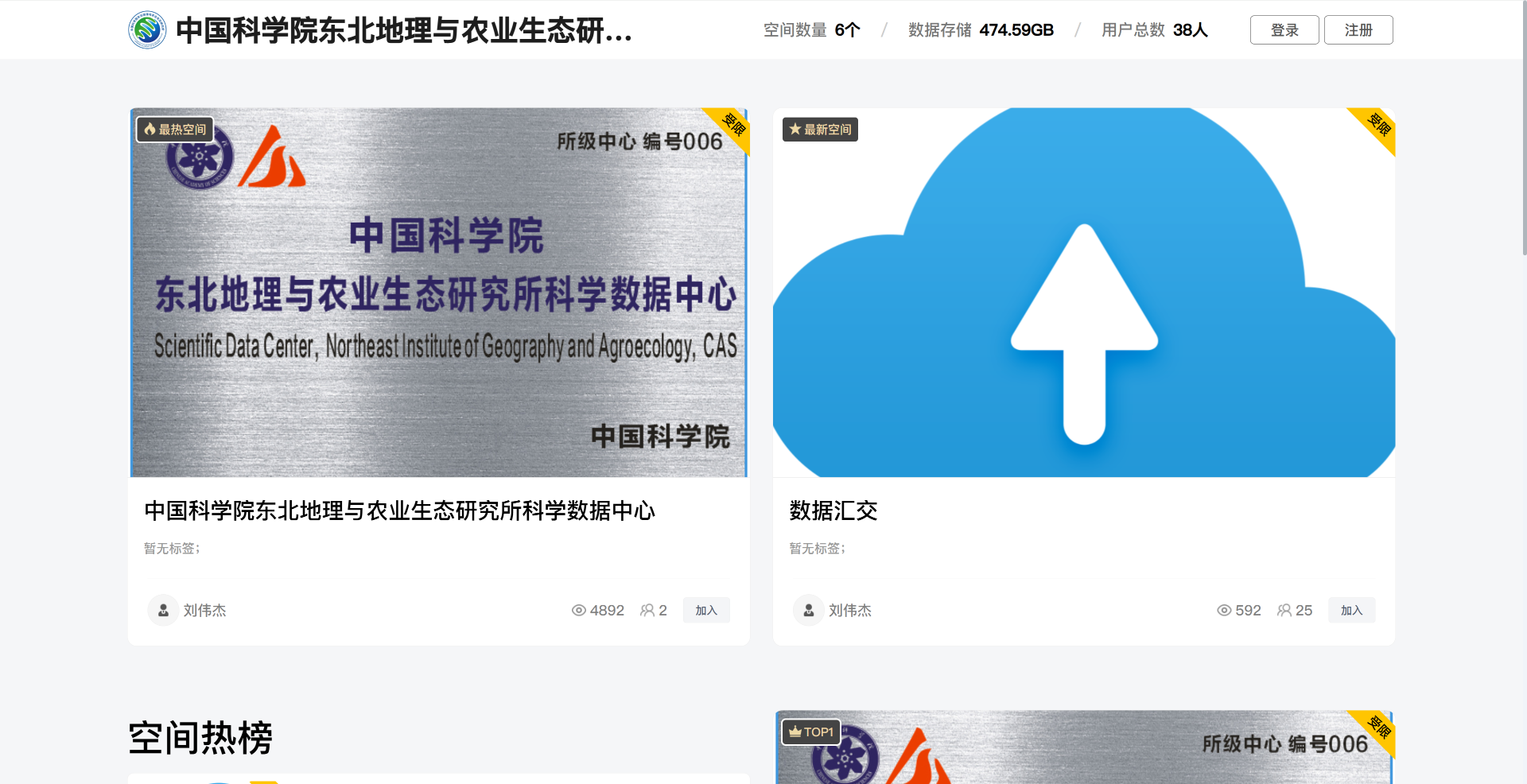Click the 最热空间 hottest space badge
This screenshot has width=1527, height=784.
point(175,130)
